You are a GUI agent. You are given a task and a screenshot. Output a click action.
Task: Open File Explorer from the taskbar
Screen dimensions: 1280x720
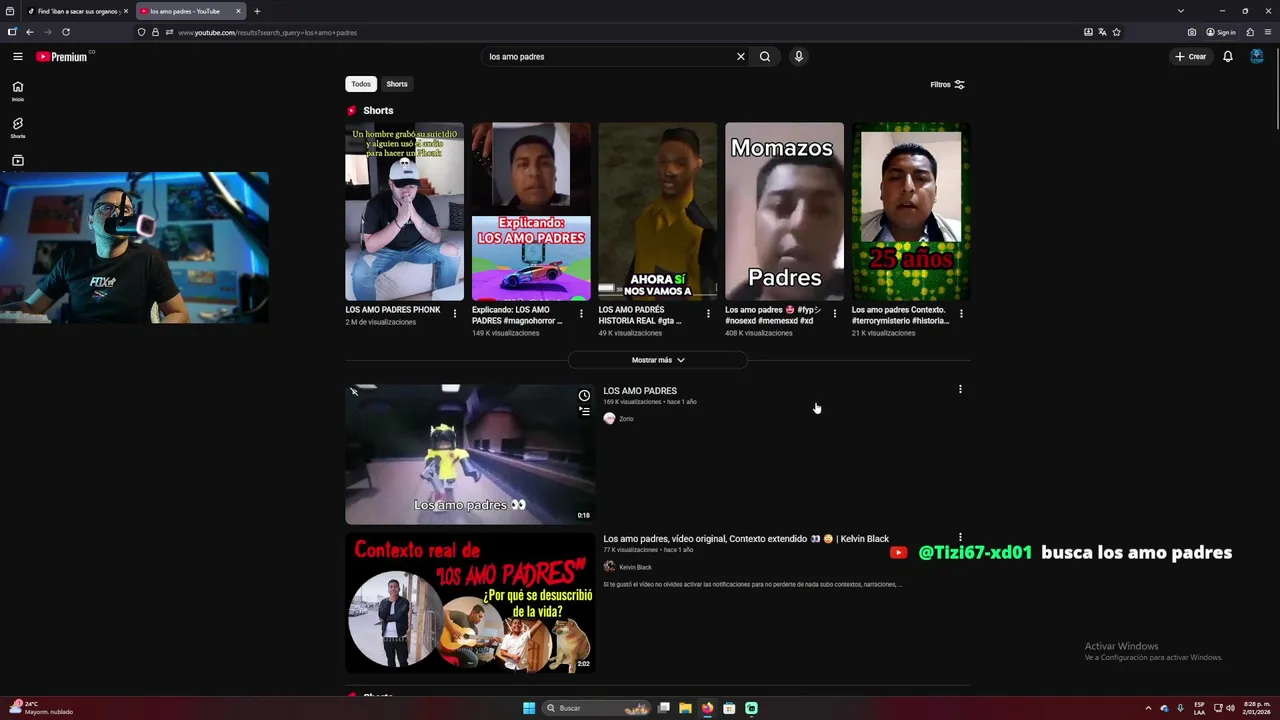(685, 708)
